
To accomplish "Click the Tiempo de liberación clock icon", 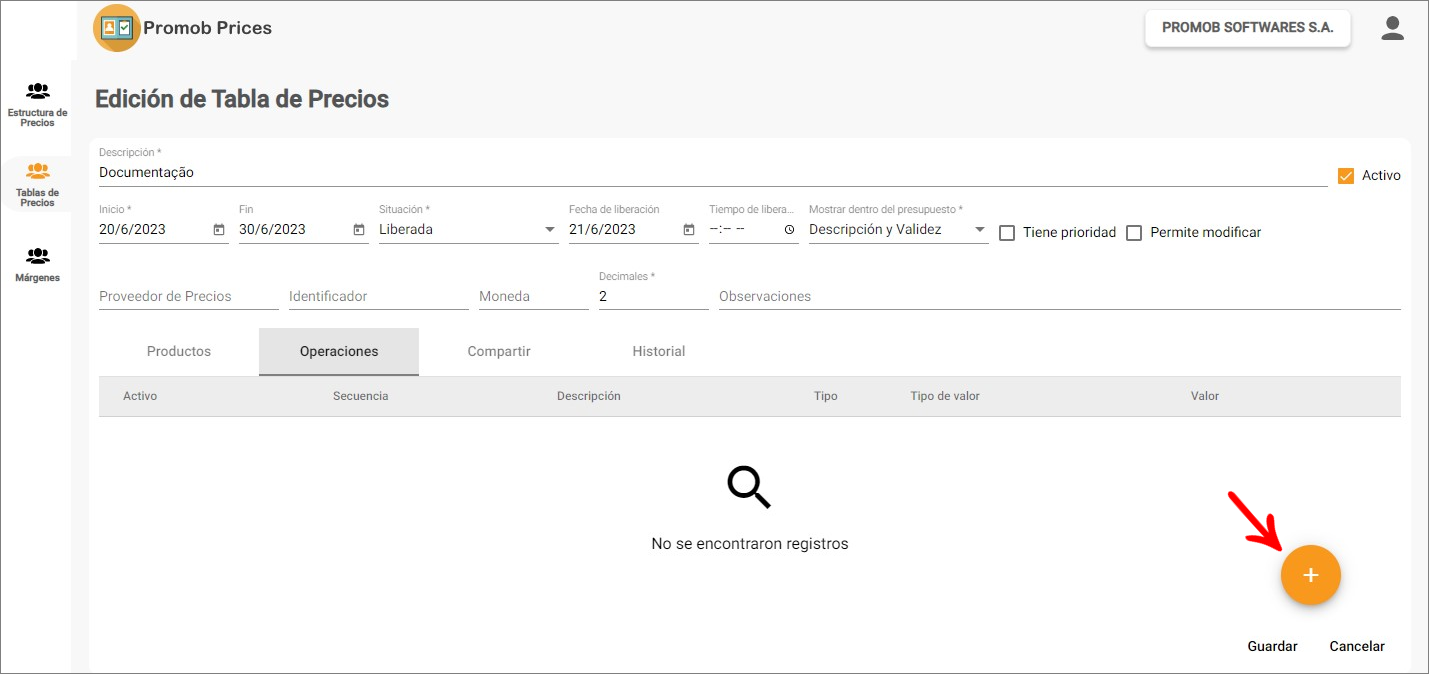I will [789, 230].
